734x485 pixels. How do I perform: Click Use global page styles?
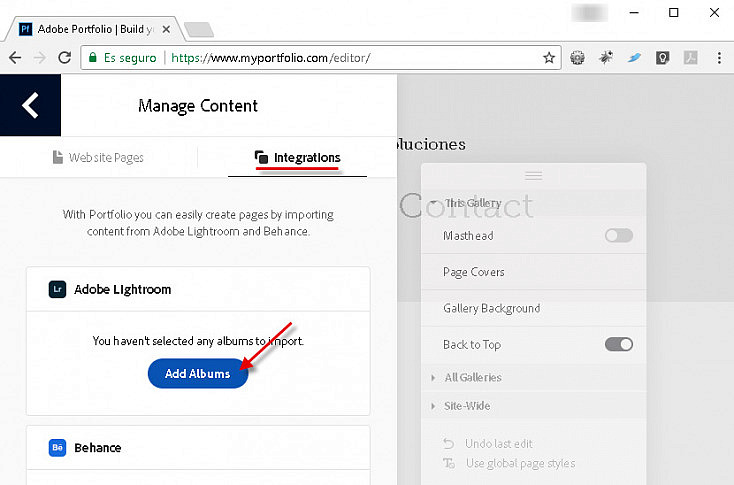click(509, 463)
